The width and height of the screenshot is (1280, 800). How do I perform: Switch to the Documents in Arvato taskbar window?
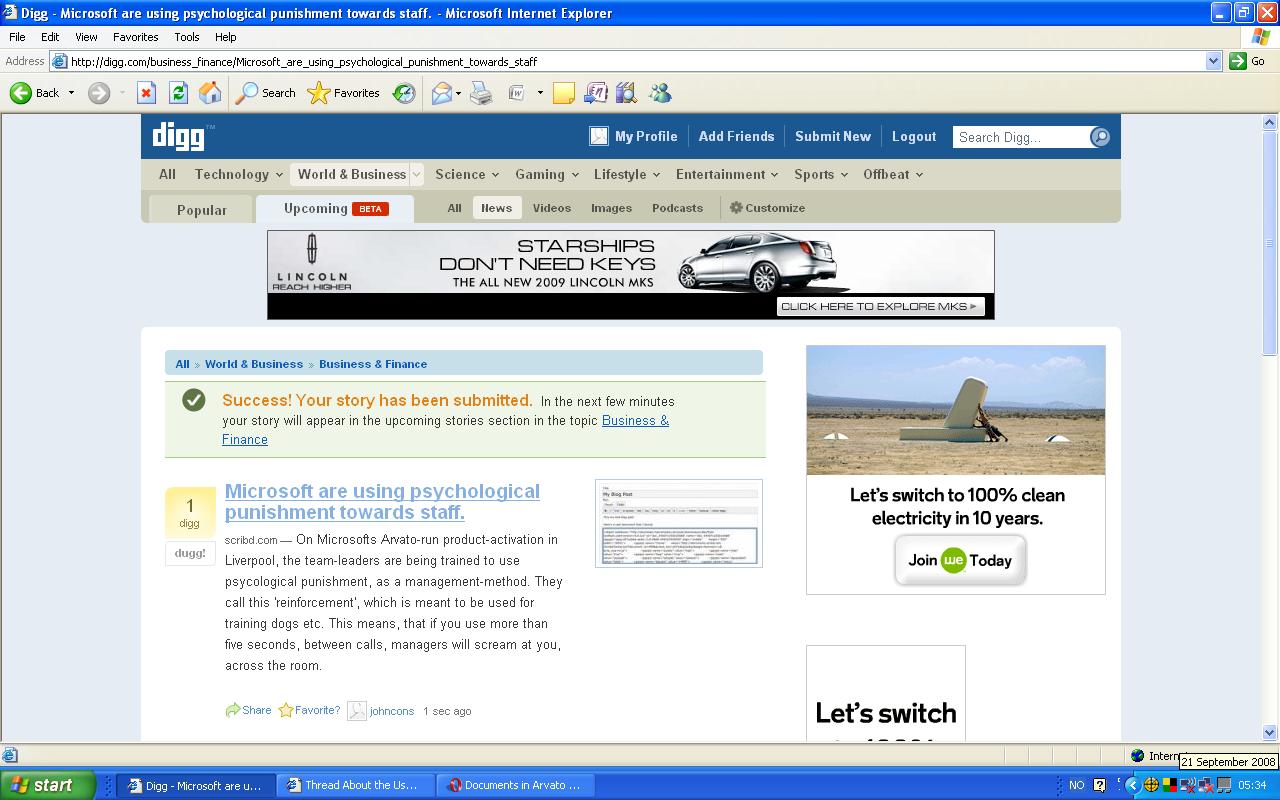(x=517, y=785)
